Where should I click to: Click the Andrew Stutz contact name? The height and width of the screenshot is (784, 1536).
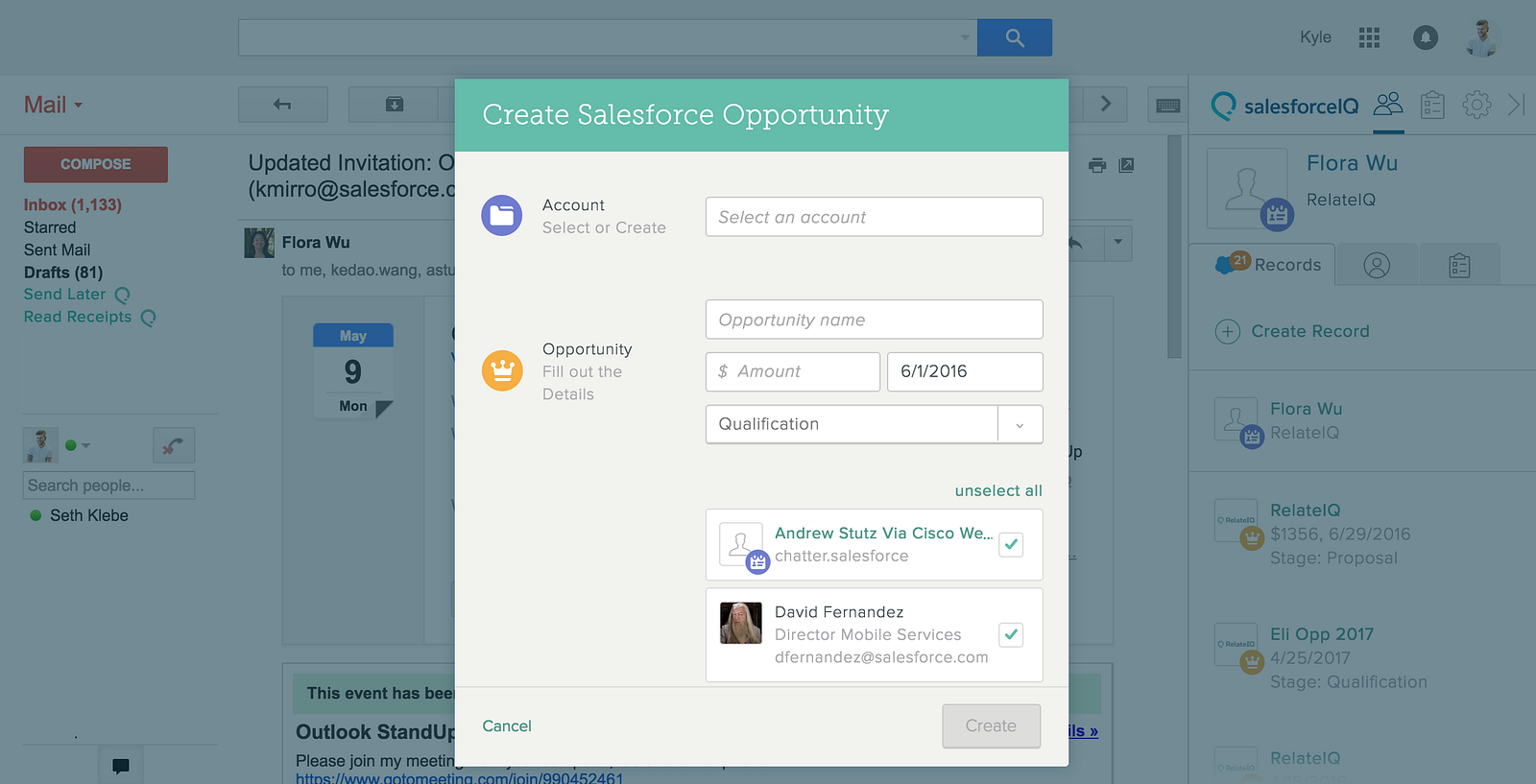884,534
